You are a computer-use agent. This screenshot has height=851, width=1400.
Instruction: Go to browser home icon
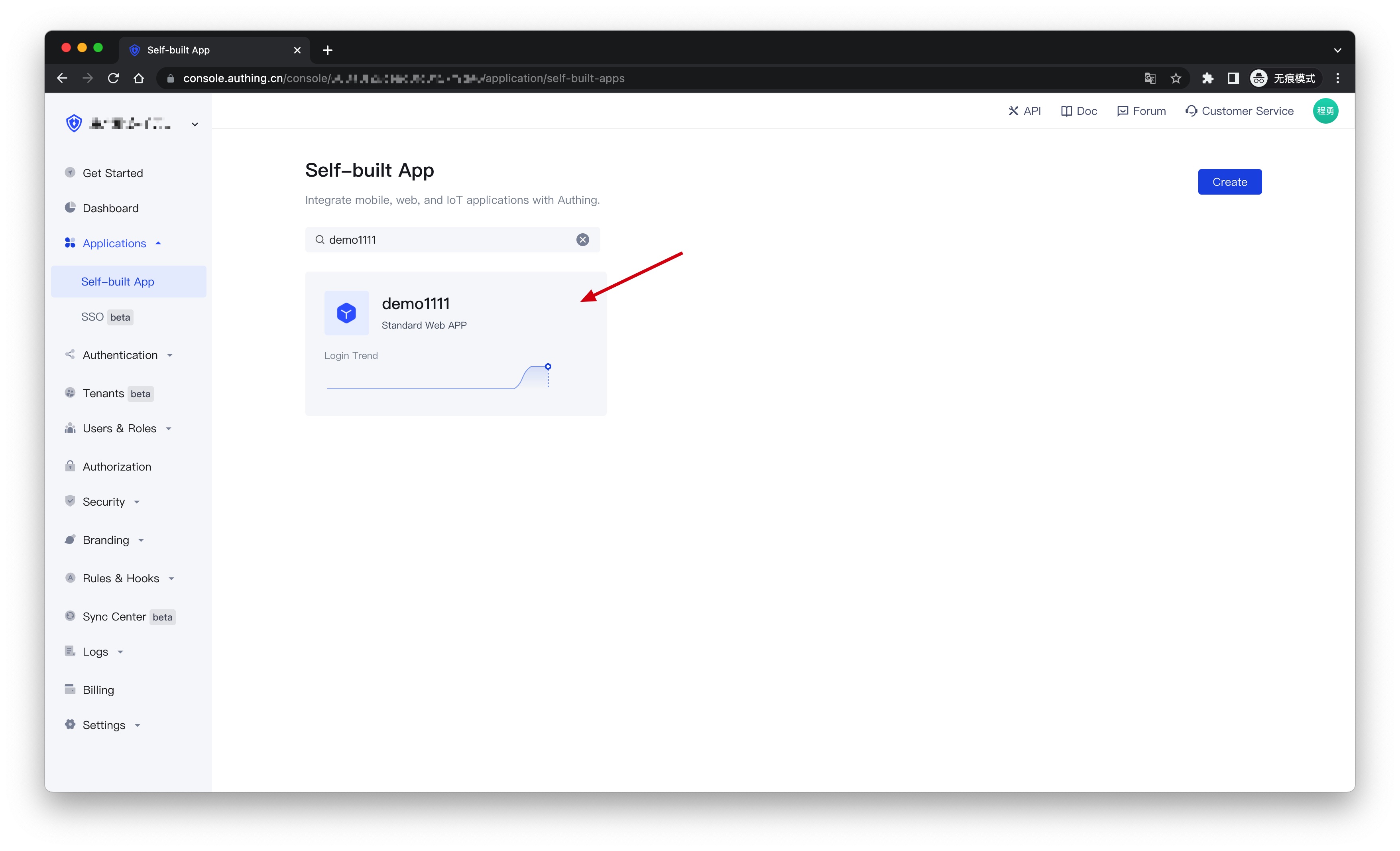(x=139, y=78)
